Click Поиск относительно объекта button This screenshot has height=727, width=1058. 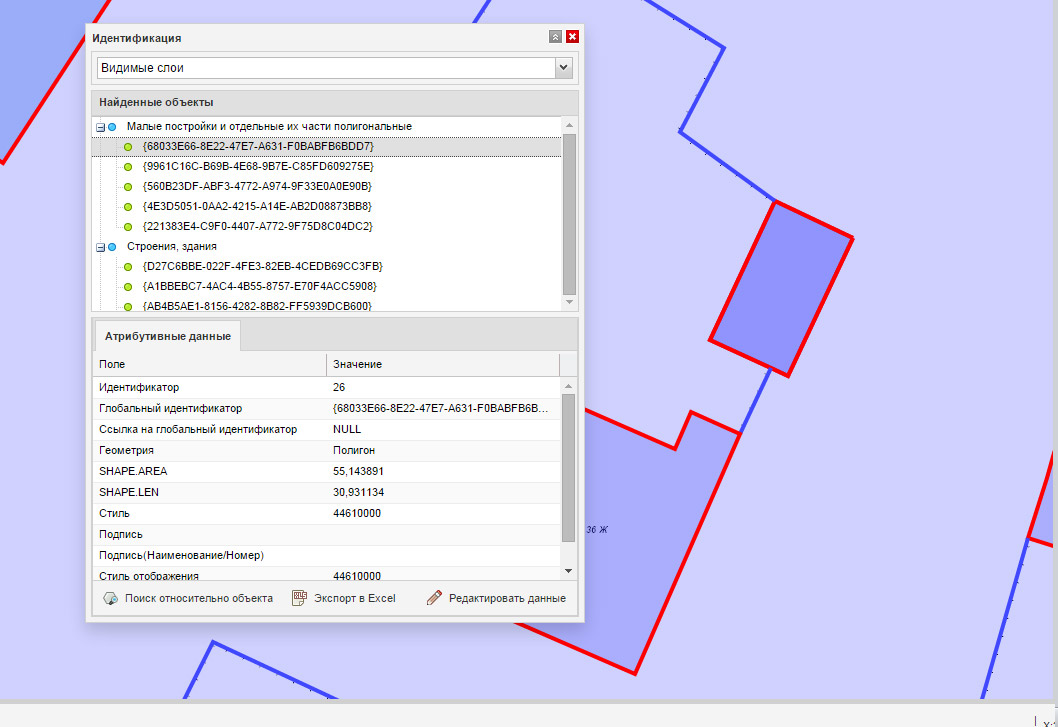(188, 598)
